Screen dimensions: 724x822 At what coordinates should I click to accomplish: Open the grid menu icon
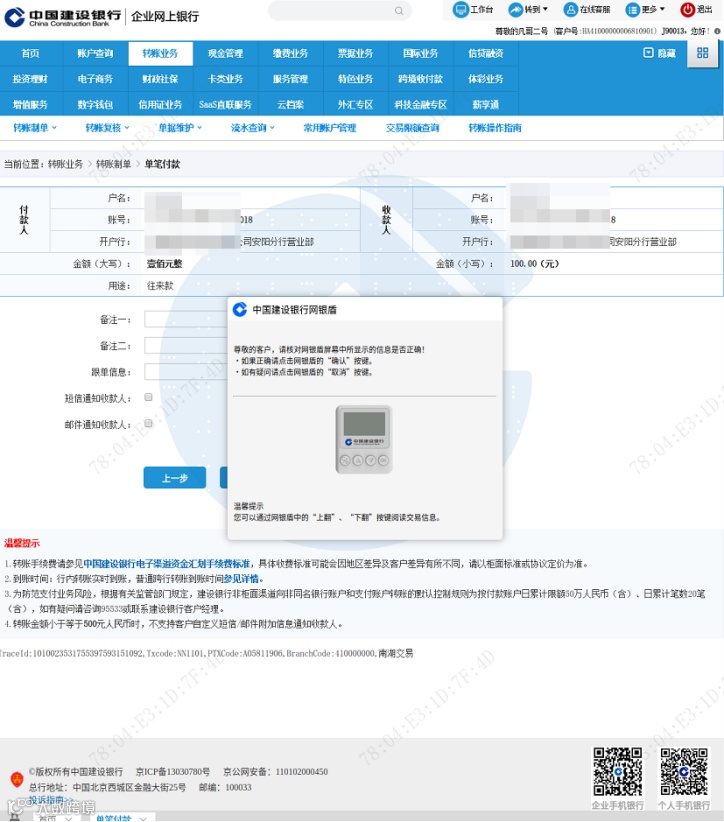(703, 52)
